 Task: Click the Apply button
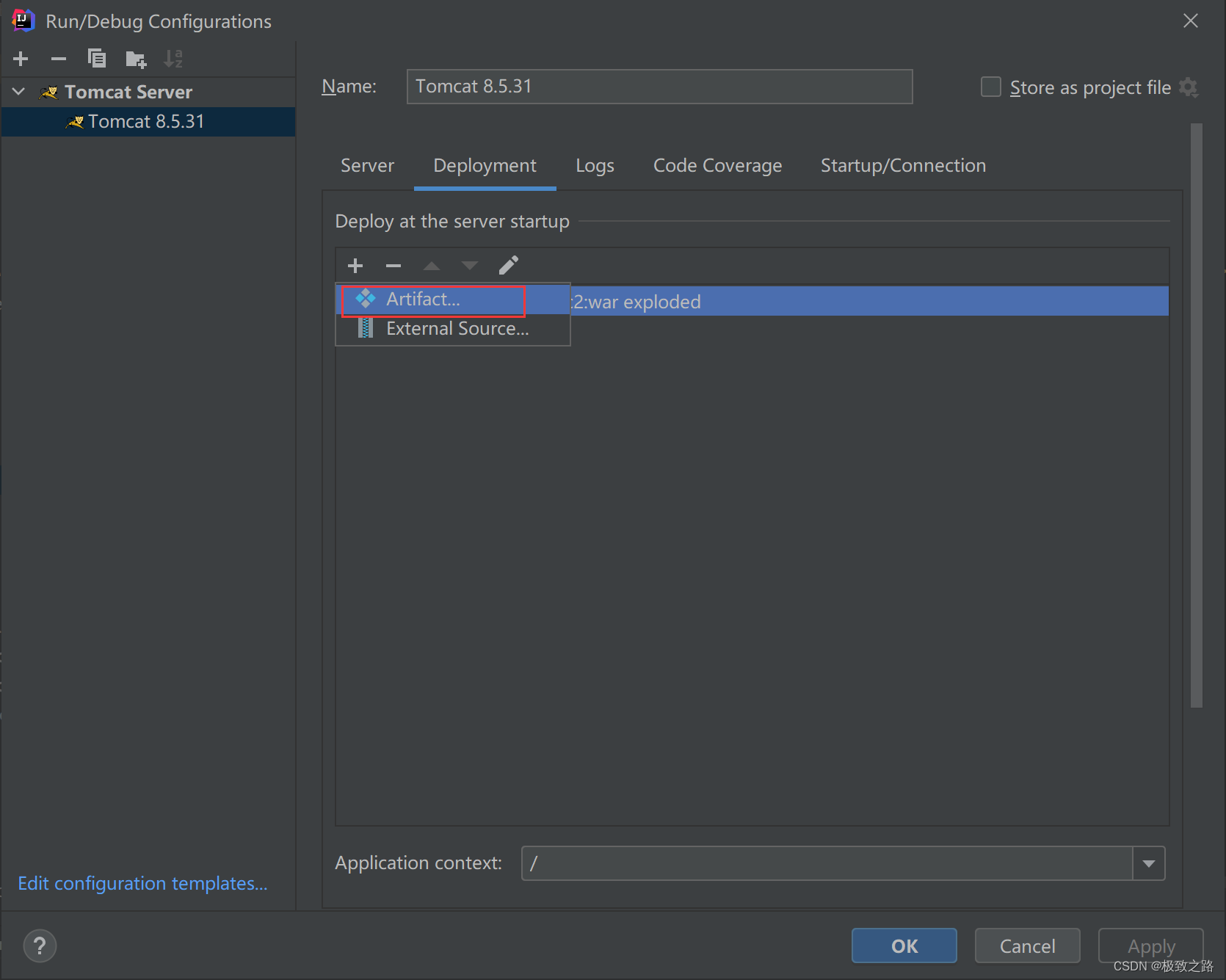coord(1150,945)
